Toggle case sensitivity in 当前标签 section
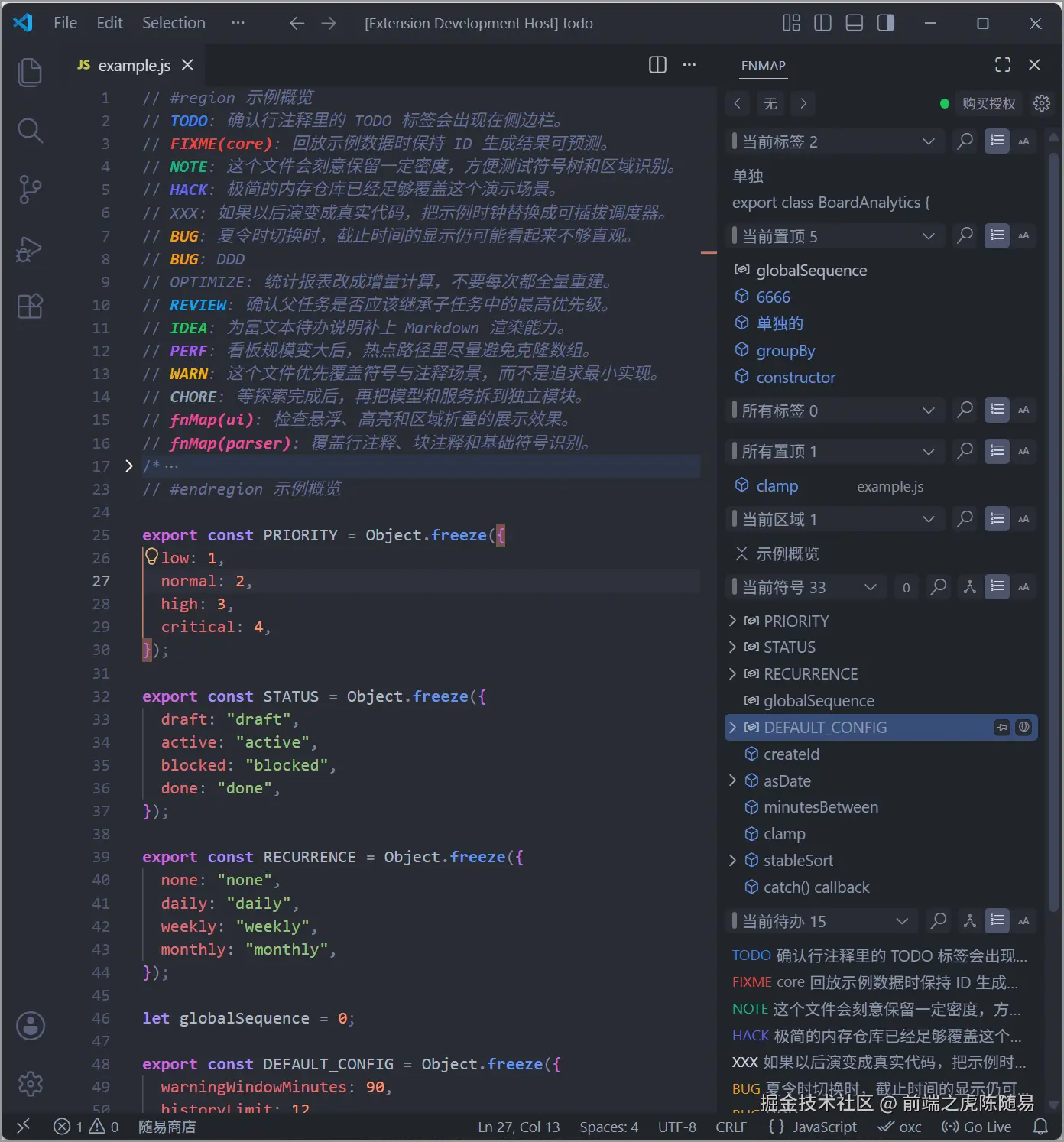The width and height of the screenshot is (1064, 1142). tap(1023, 141)
